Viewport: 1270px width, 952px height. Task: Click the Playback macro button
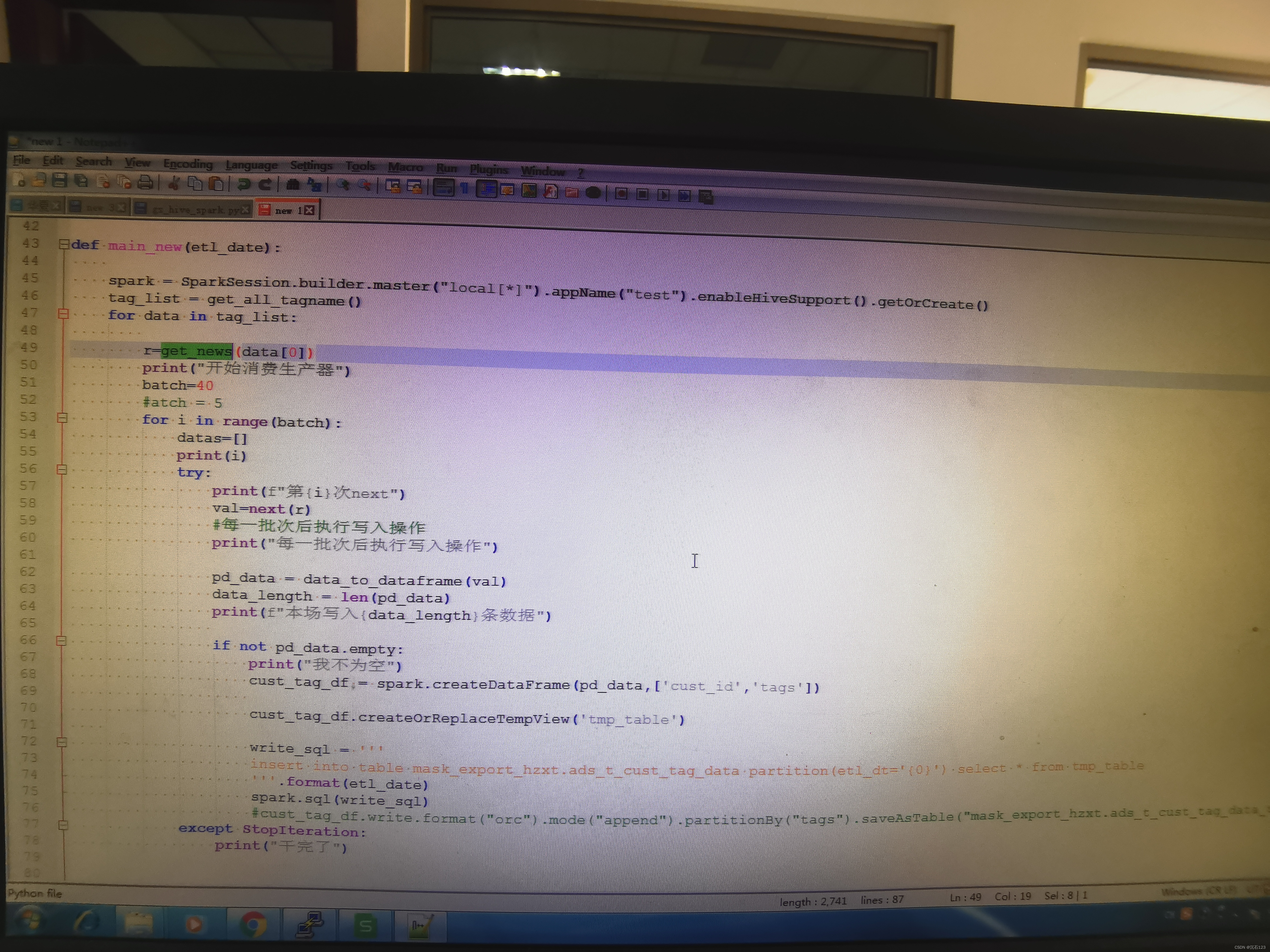tap(663, 195)
